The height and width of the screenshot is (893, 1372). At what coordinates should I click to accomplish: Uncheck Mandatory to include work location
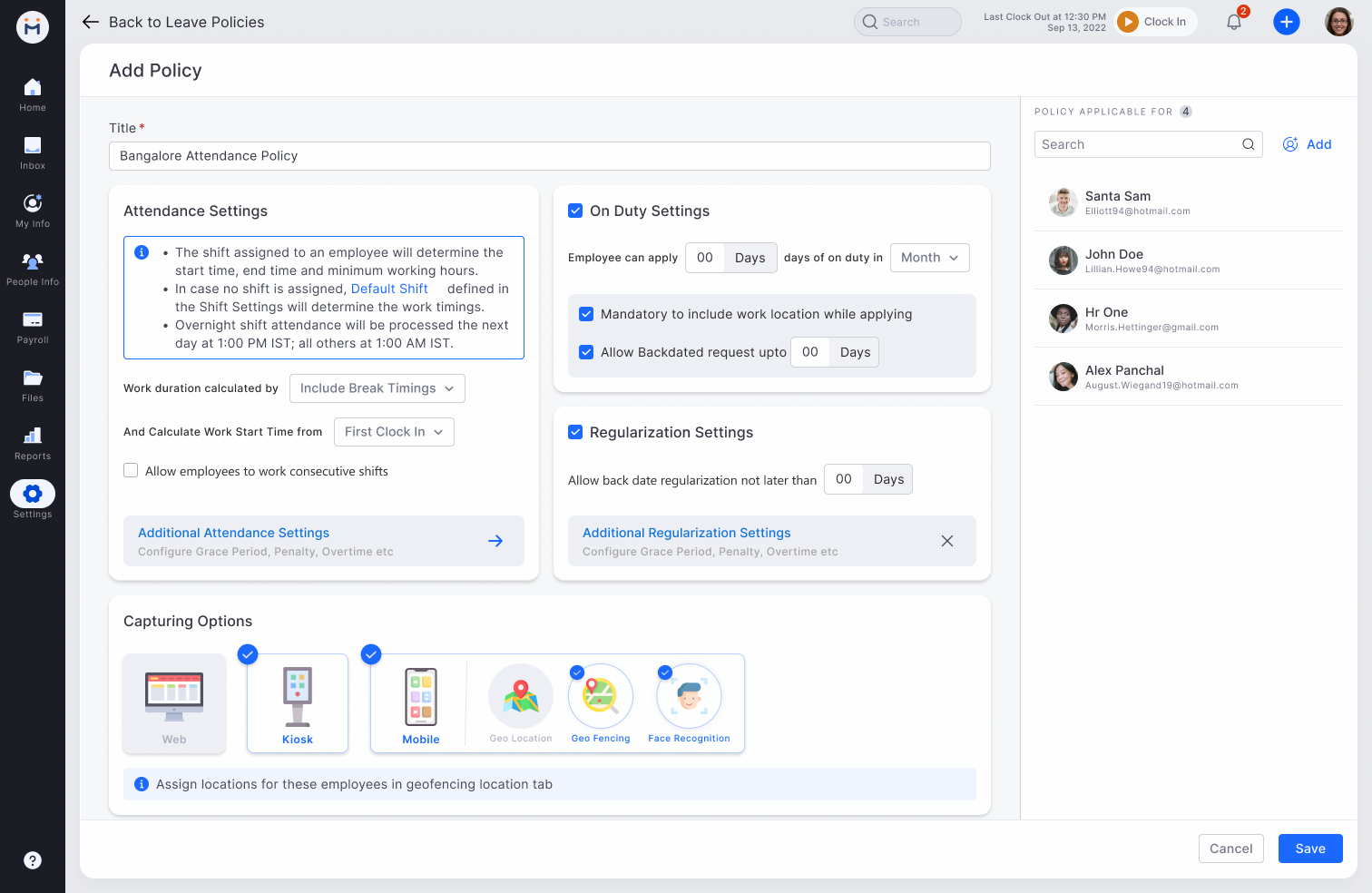[586, 314]
